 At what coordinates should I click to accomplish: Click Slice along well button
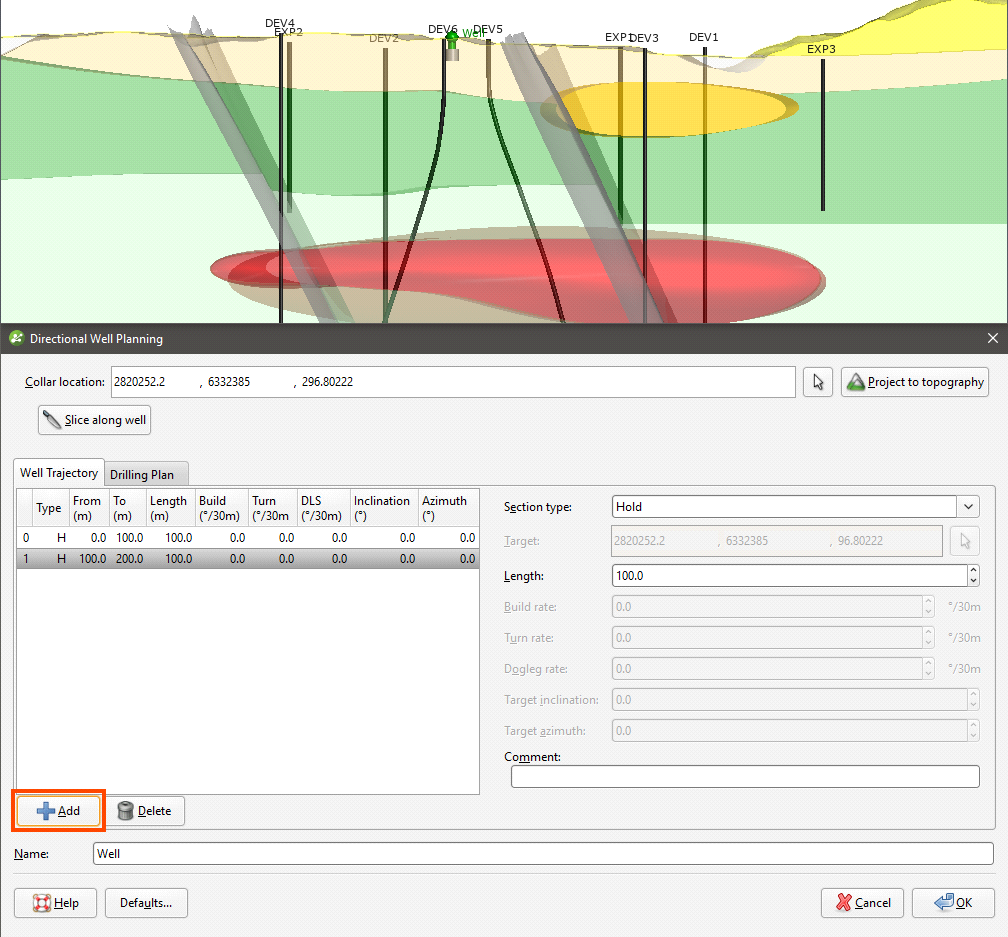pyautogui.click(x=94, y=420)
